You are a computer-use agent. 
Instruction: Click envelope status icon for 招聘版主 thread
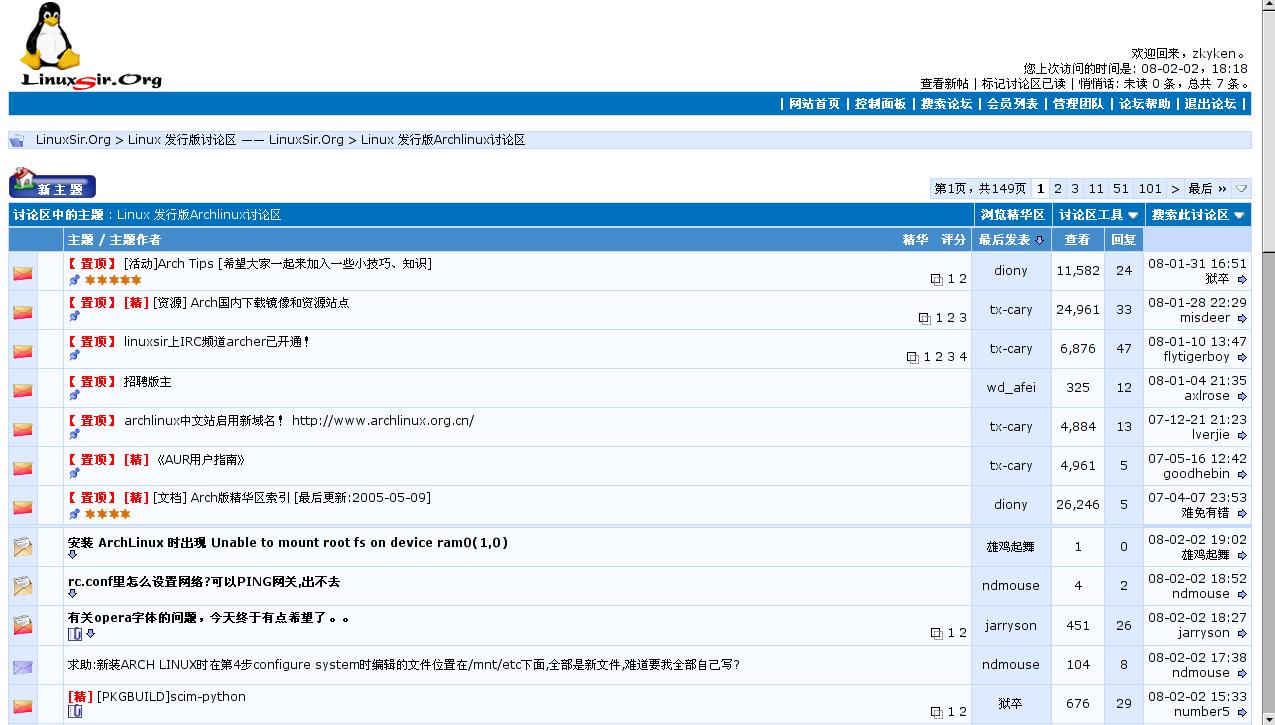22,390
